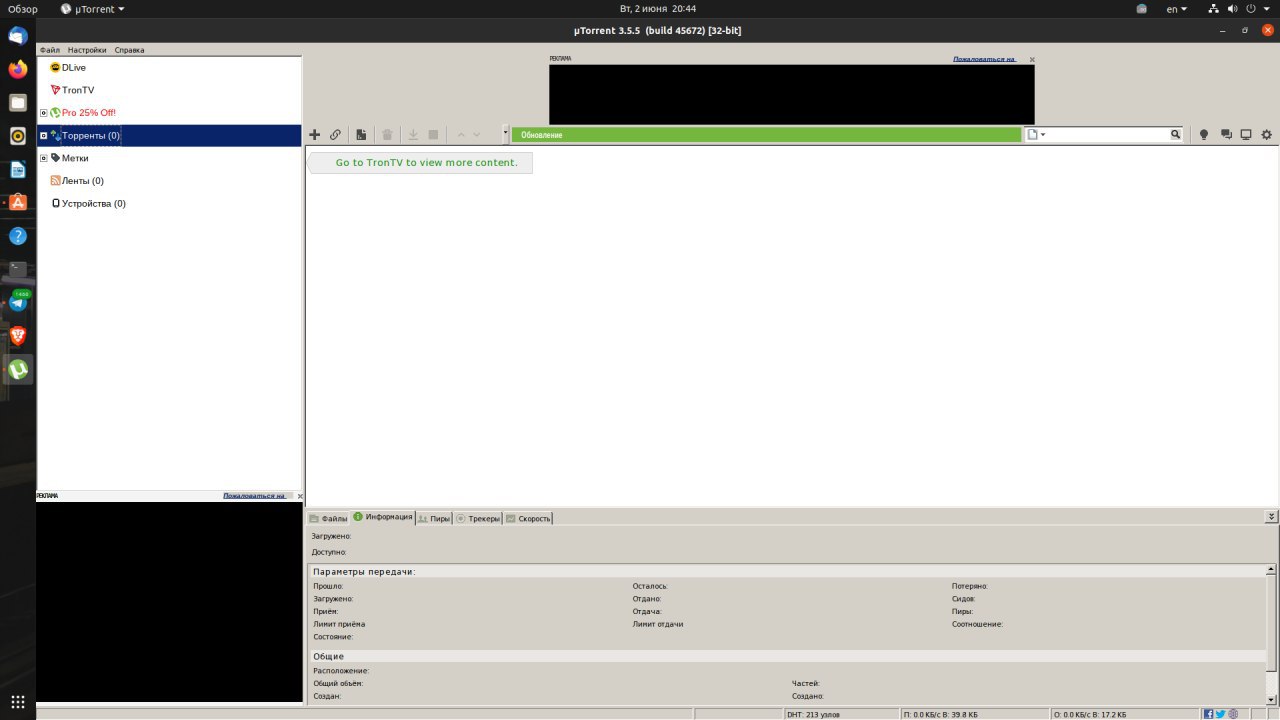Click the green Обновление update bar
This screenshot has height=720, width=1280.
766,135
